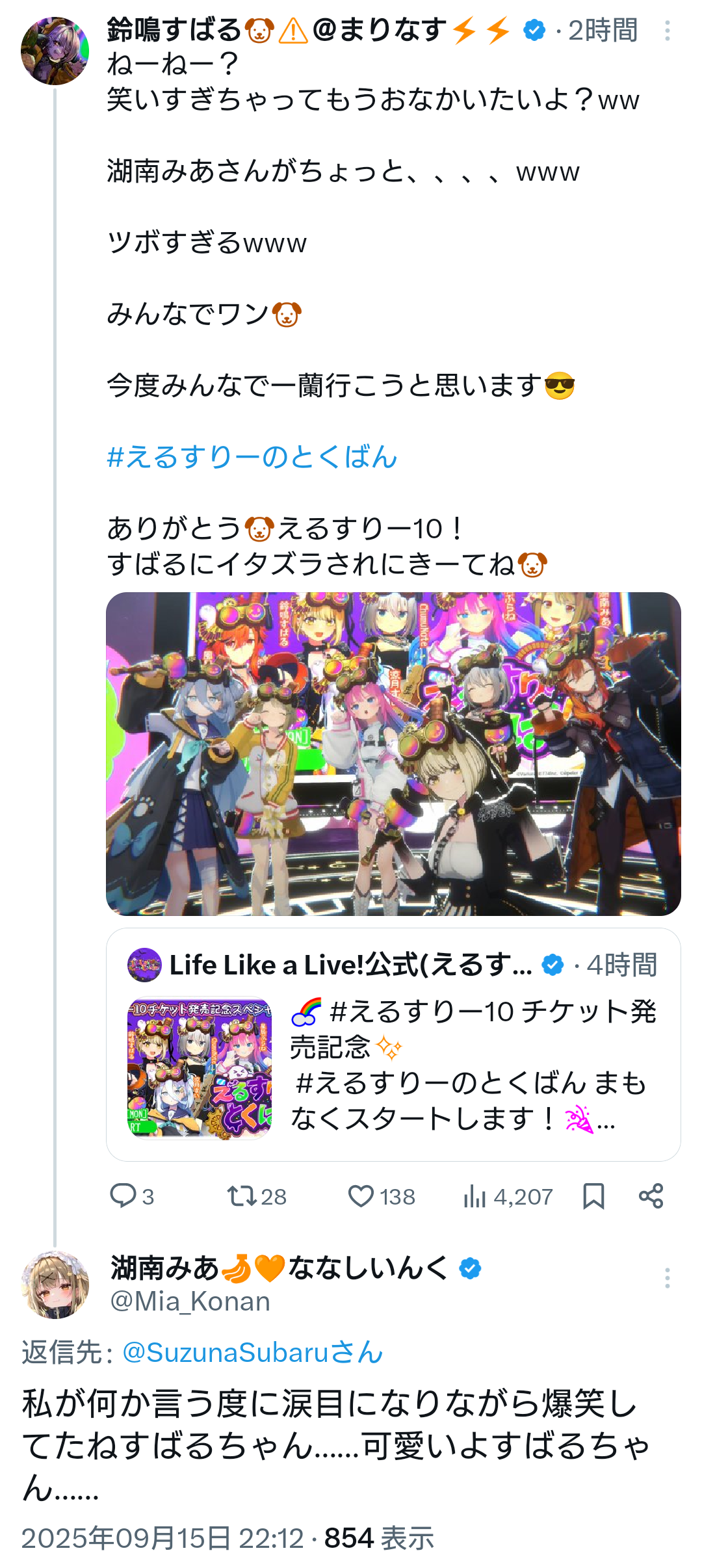Open 湖南みあ profile avatar
The width and height of the screenshot is (702, 1568).
tap(55, 1285)
